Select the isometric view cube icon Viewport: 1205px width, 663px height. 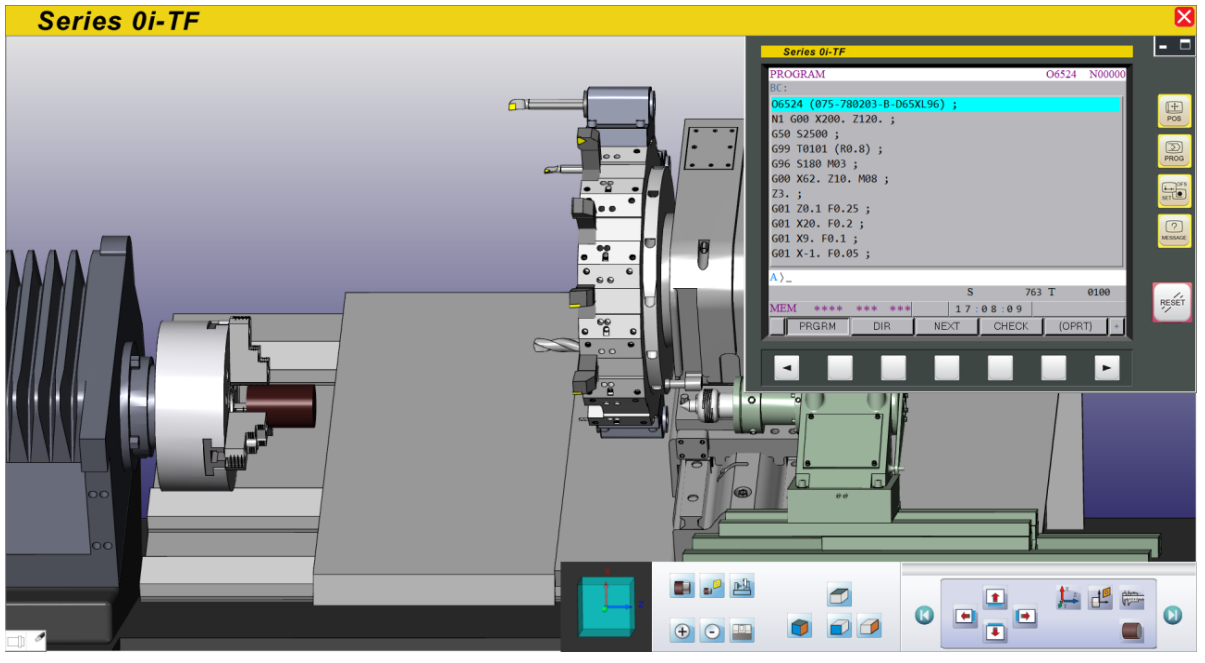pyautogui.click(x=800, y=627)
